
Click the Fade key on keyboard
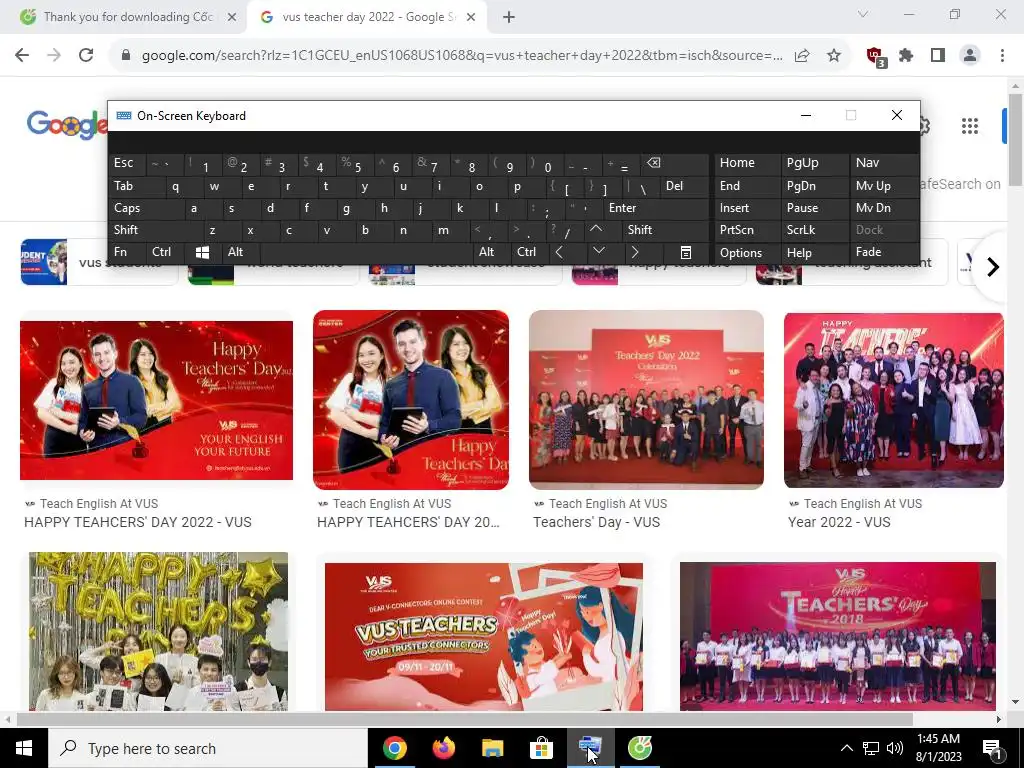[884, 252]
